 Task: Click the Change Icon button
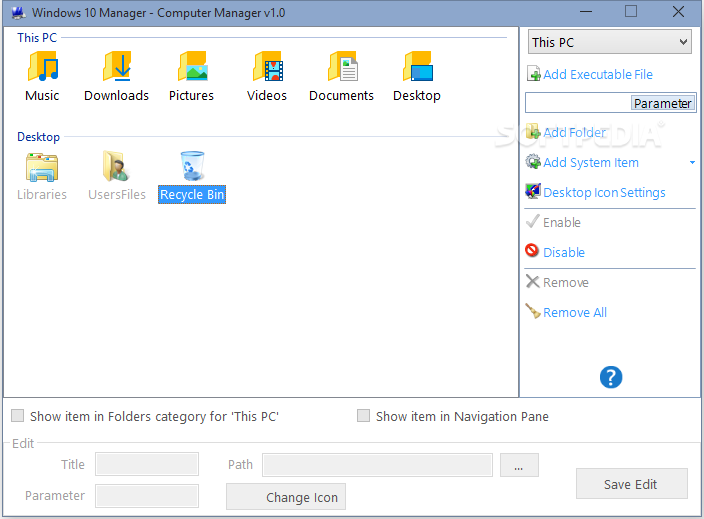286,497
